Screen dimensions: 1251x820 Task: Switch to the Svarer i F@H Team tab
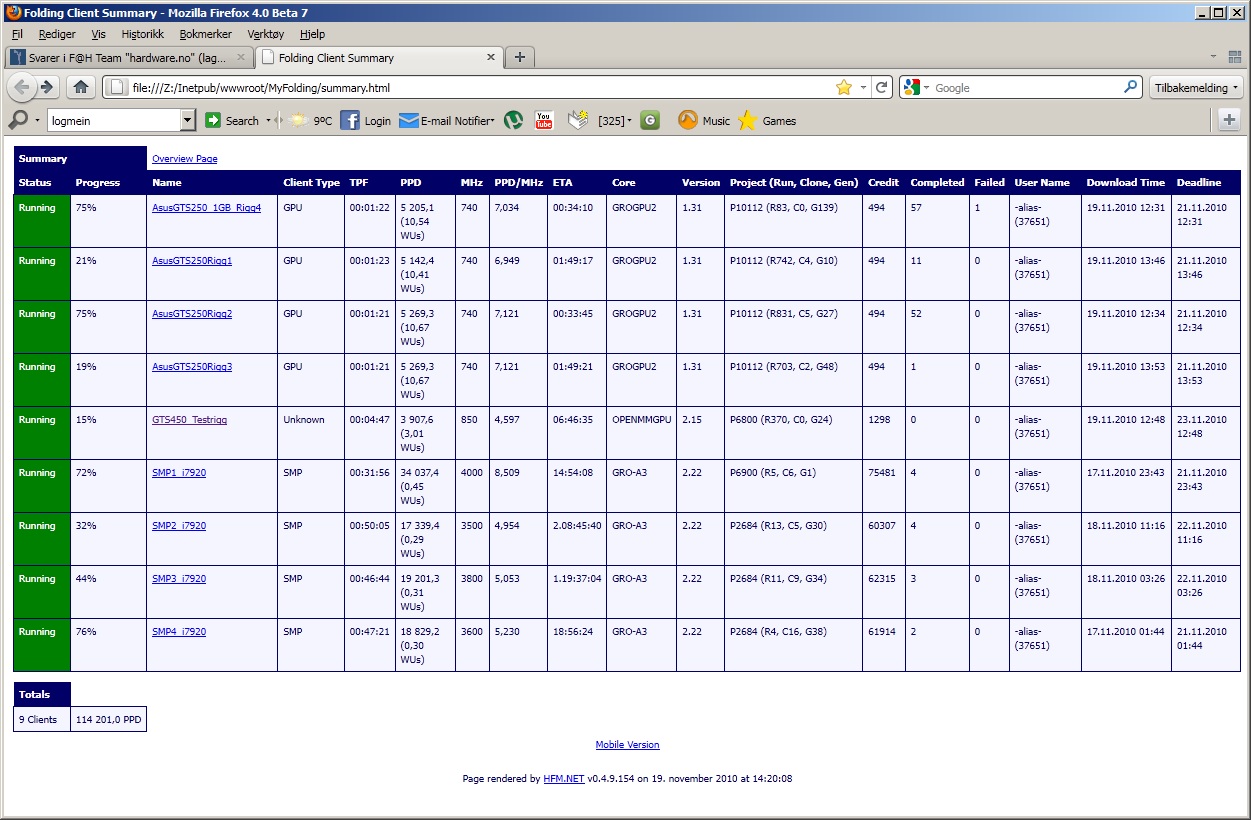click(x=129, y=57)
